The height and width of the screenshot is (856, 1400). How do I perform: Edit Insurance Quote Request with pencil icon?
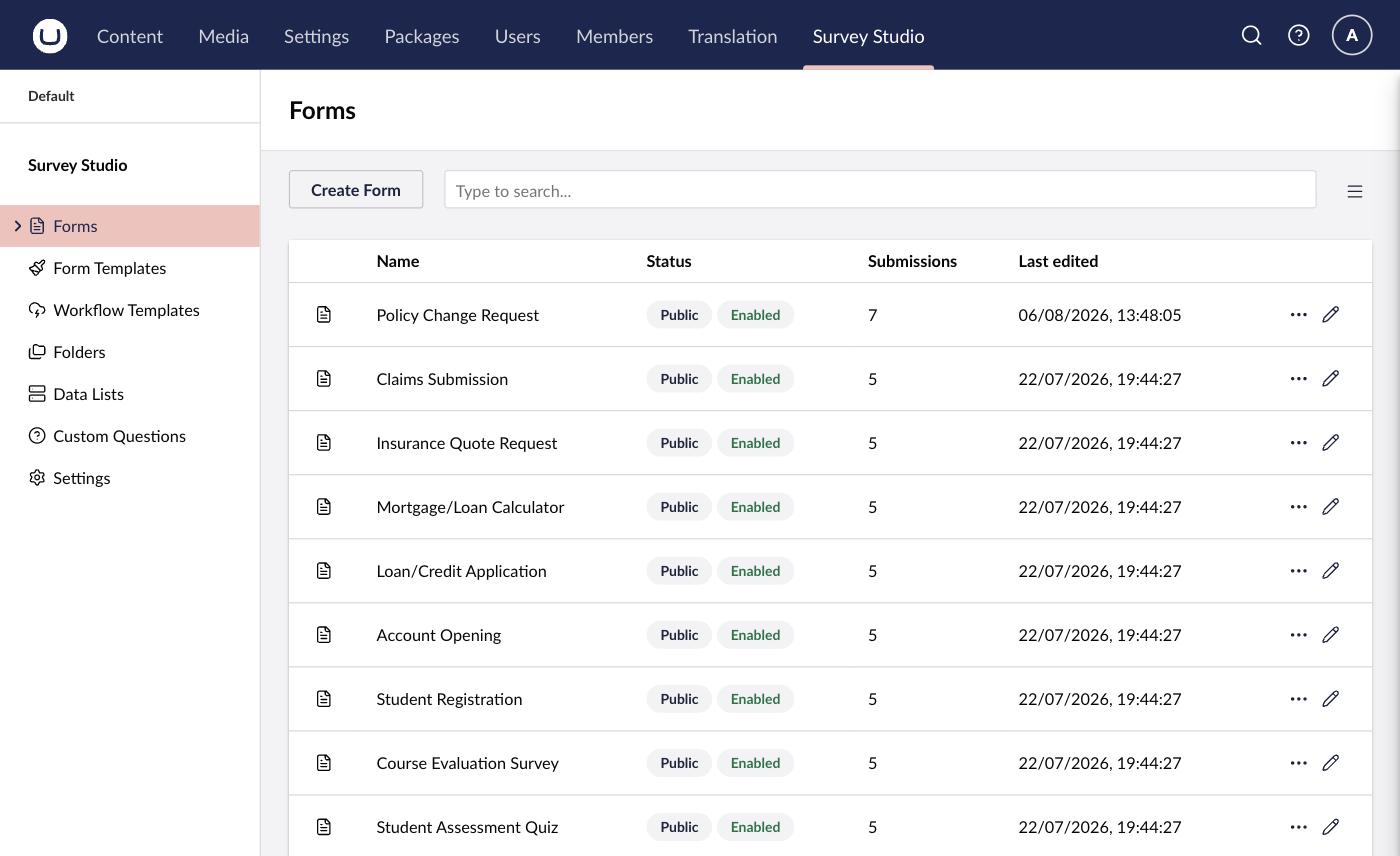click(1330, 443)
